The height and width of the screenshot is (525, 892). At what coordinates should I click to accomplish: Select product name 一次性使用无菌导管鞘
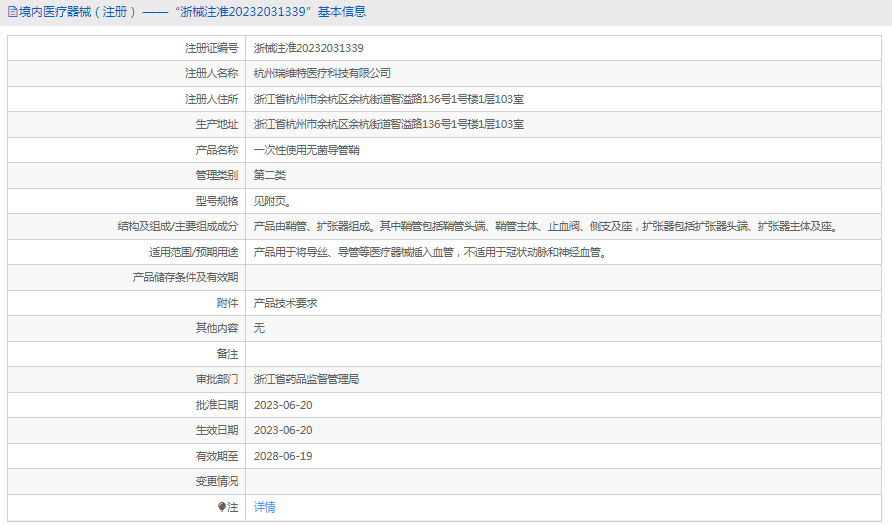tap(307, 150)
